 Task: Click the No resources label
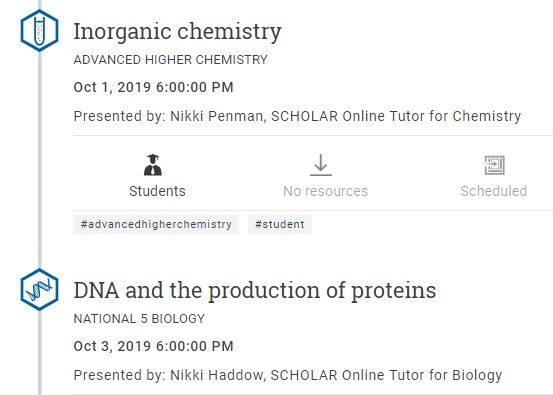point(325,191)
